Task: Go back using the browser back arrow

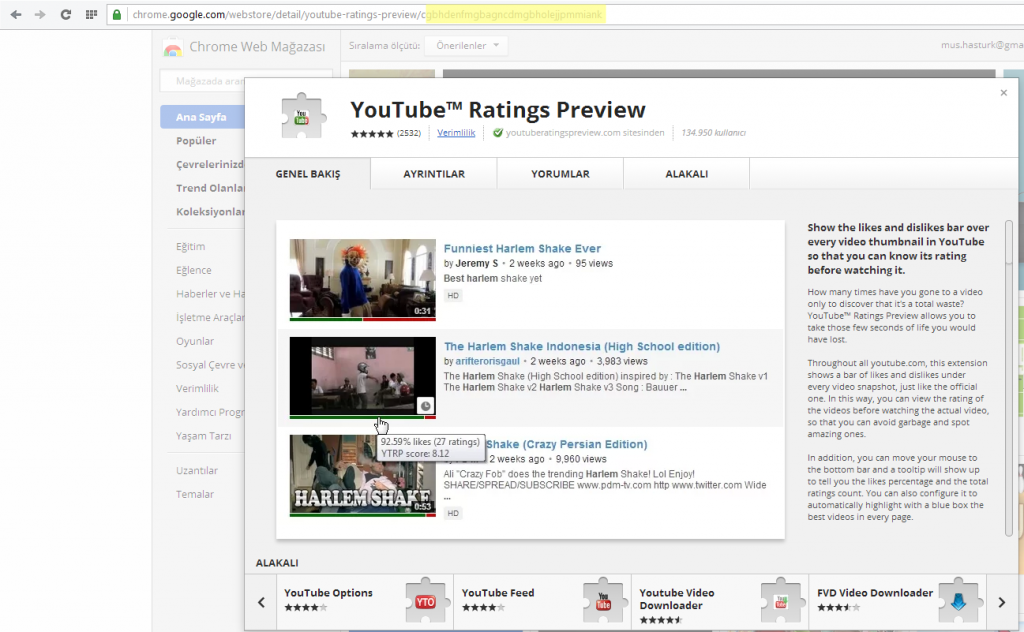Action: click(16, 14)
